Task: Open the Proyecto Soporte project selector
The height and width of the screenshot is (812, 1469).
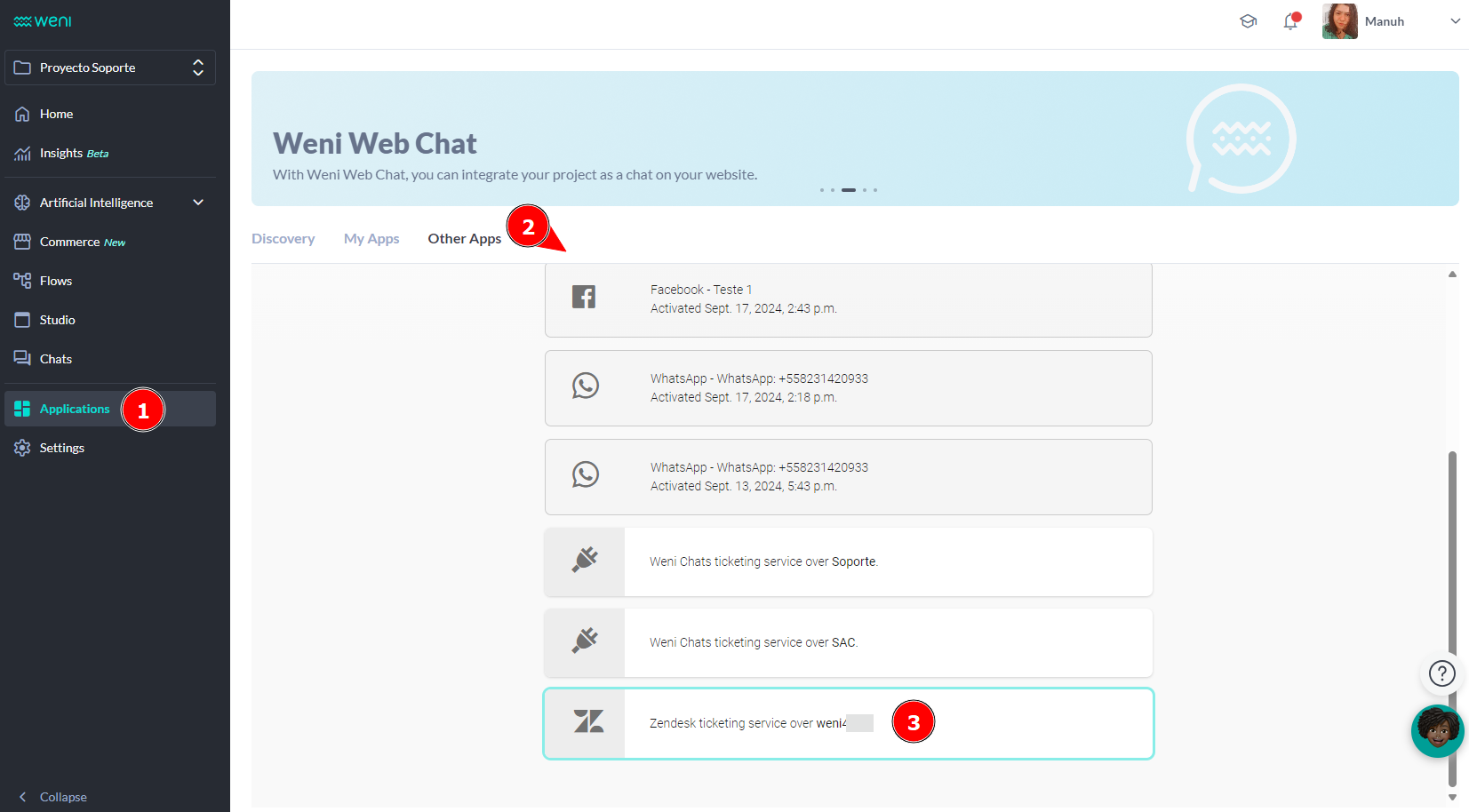Action: [x=110, y=68]
